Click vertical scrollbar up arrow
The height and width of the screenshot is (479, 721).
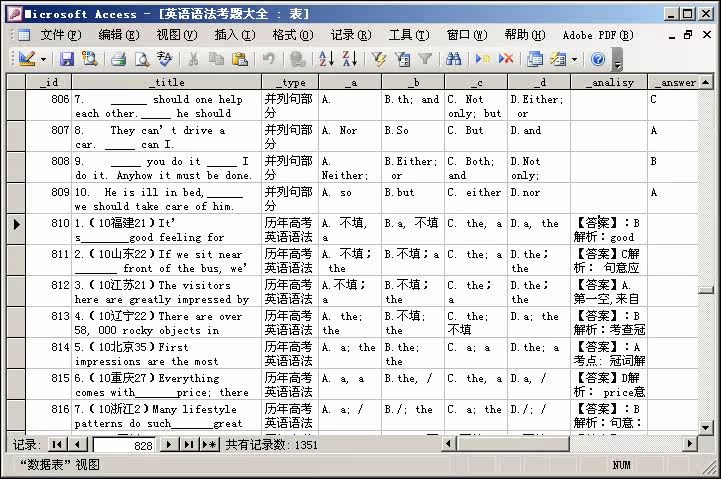(706, 82)
